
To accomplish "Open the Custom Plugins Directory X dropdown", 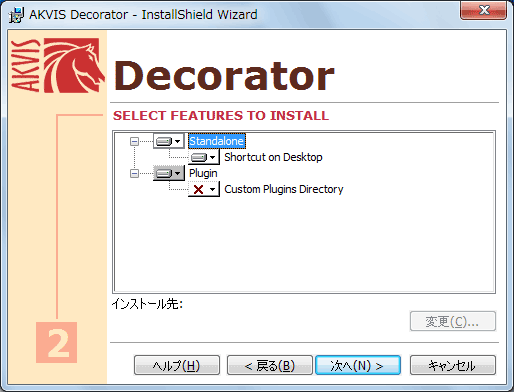I will pos(204,189).
